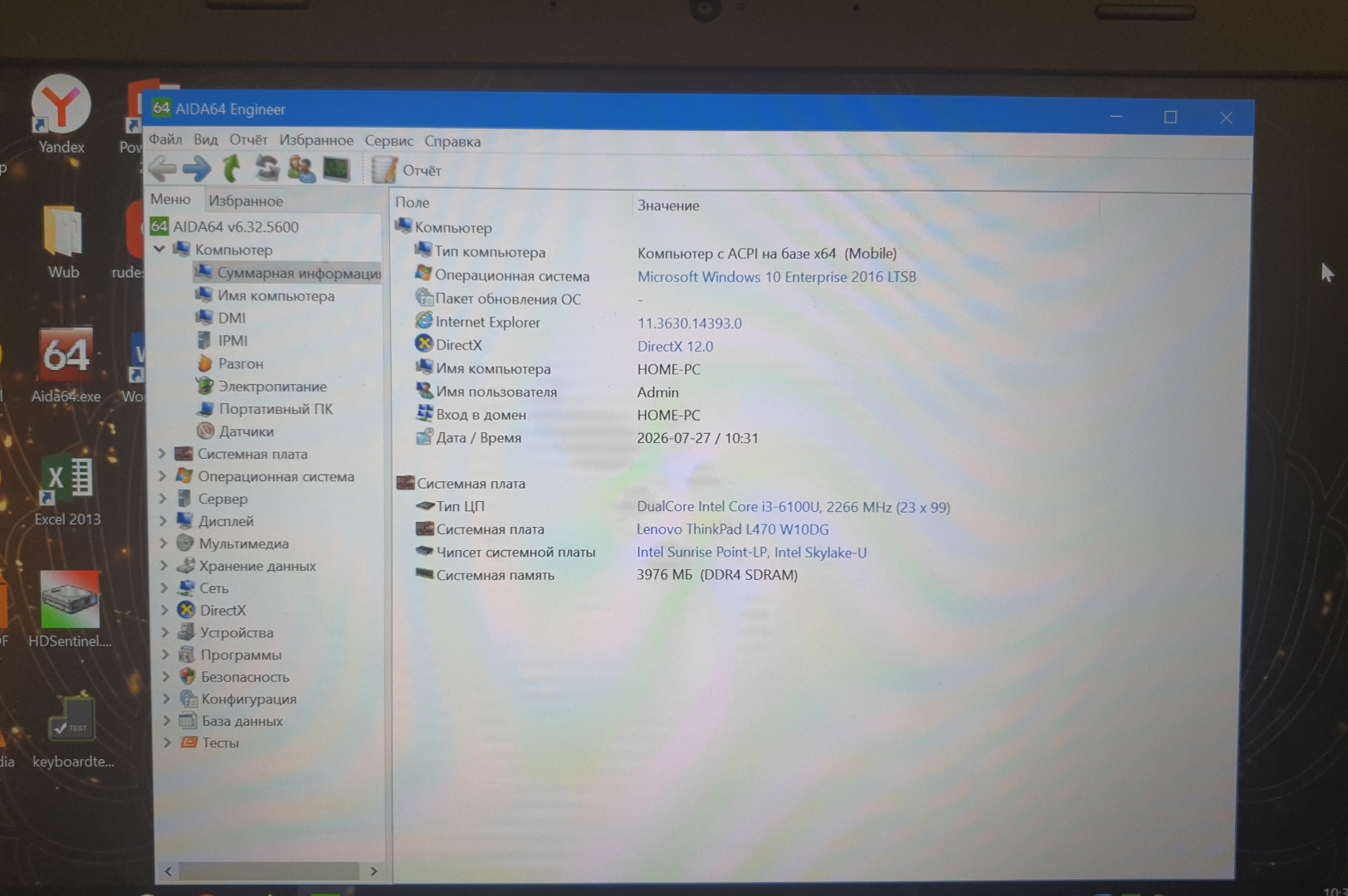Click the Тесты tree icon

point(189,742)
